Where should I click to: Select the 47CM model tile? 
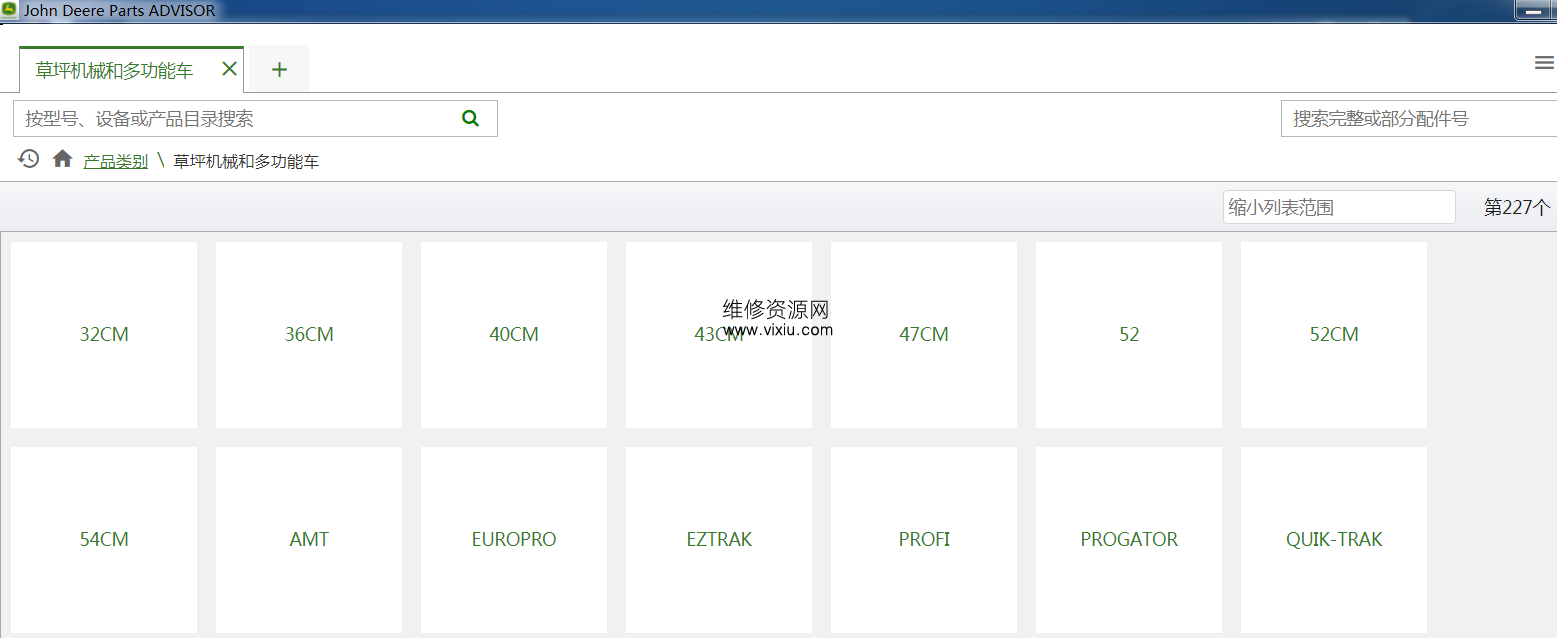[x=923, y=335]
